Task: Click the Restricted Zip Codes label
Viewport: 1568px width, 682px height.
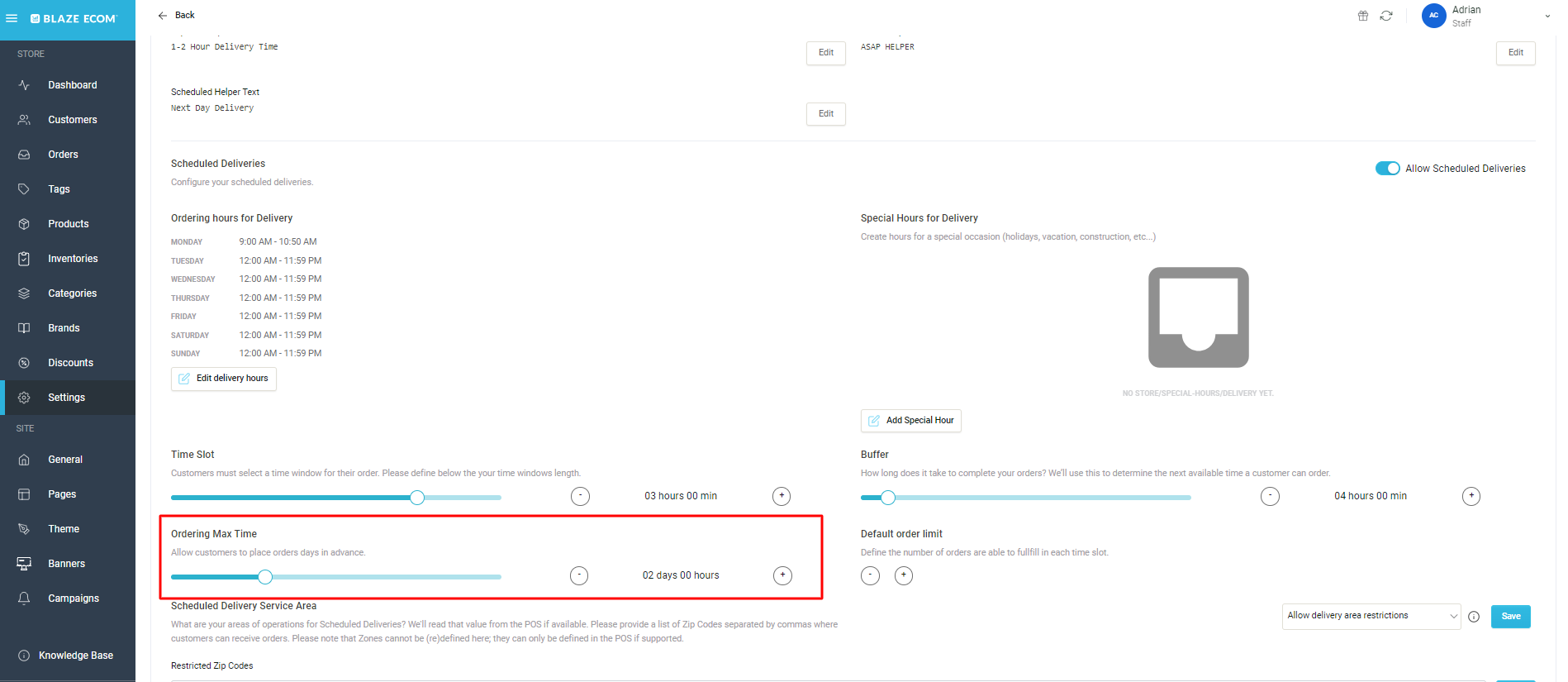Action: point(212,666)
